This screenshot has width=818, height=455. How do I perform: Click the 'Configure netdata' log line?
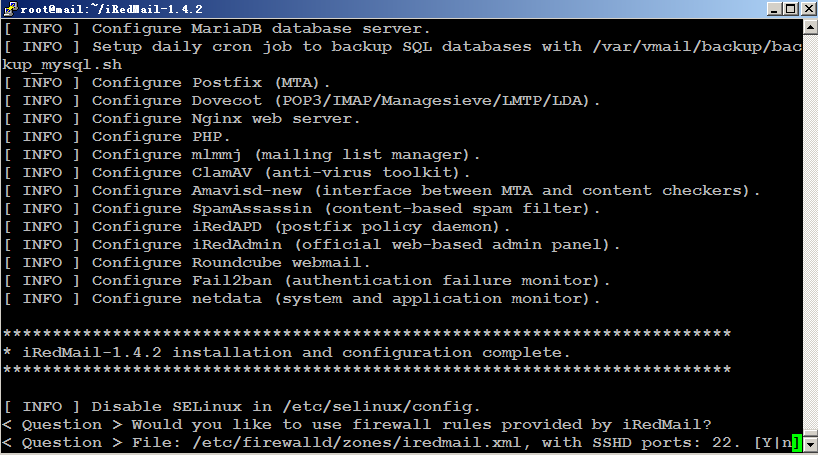302,298
